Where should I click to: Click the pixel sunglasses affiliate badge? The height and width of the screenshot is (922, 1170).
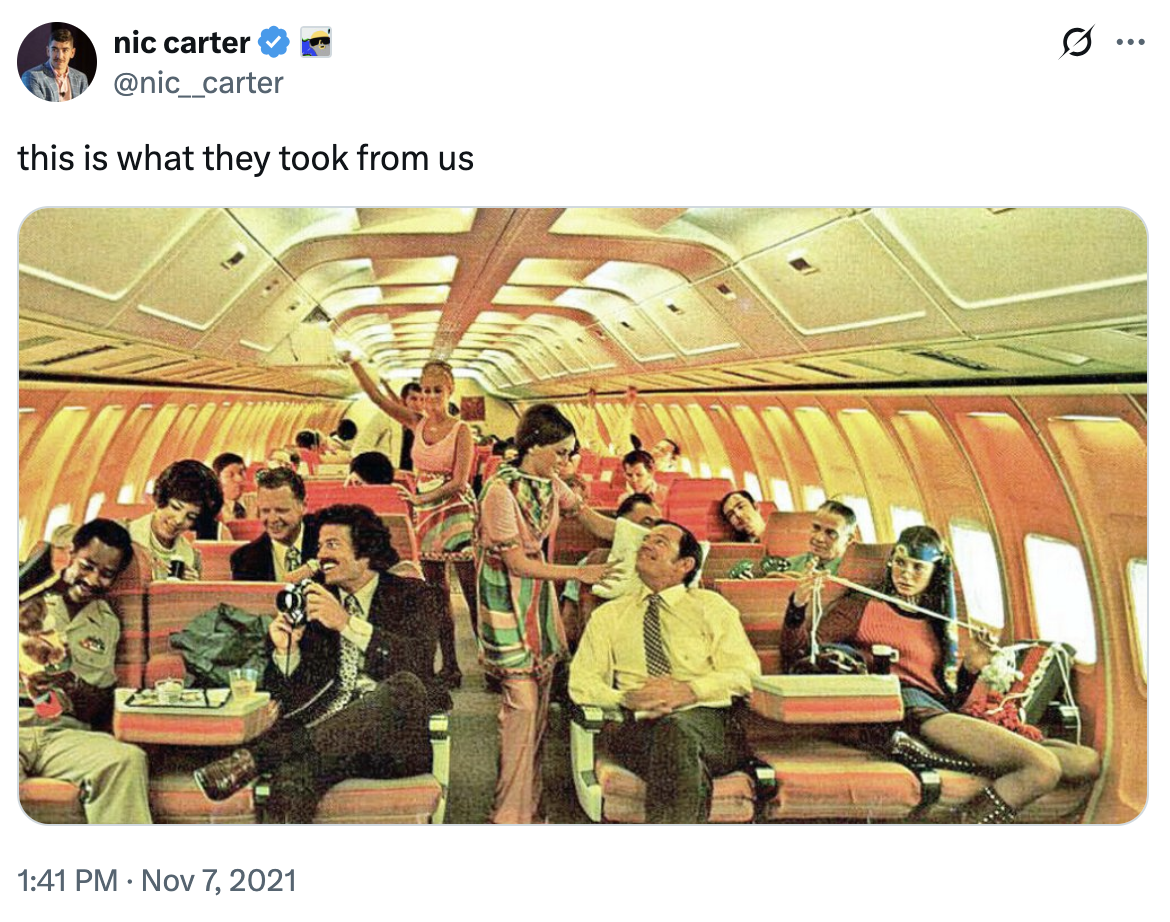point(314,43)
